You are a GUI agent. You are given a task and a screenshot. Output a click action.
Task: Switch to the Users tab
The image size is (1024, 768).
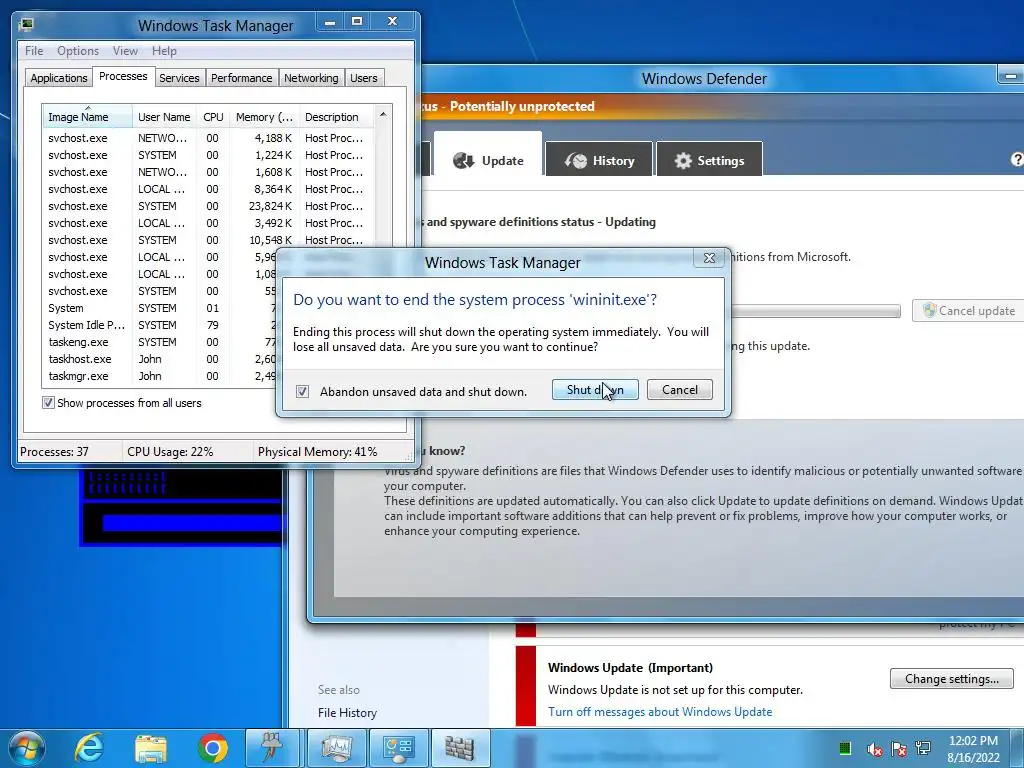364,78
